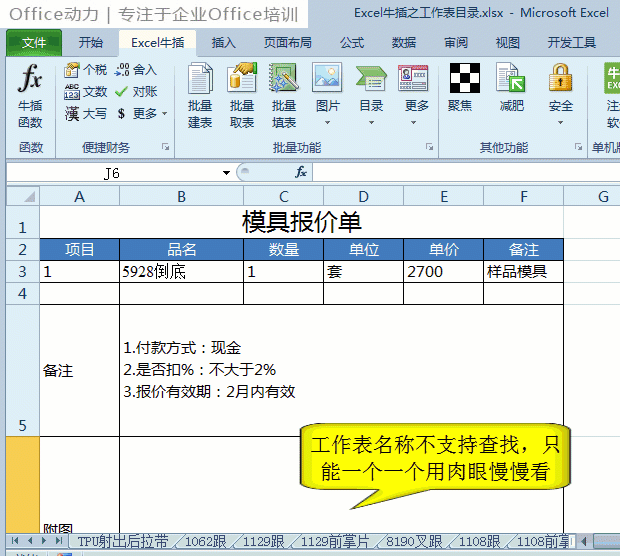Go to first sheet tab navigation arrow
The height and width of the screenshot is (556, 620).
[15, 541]
